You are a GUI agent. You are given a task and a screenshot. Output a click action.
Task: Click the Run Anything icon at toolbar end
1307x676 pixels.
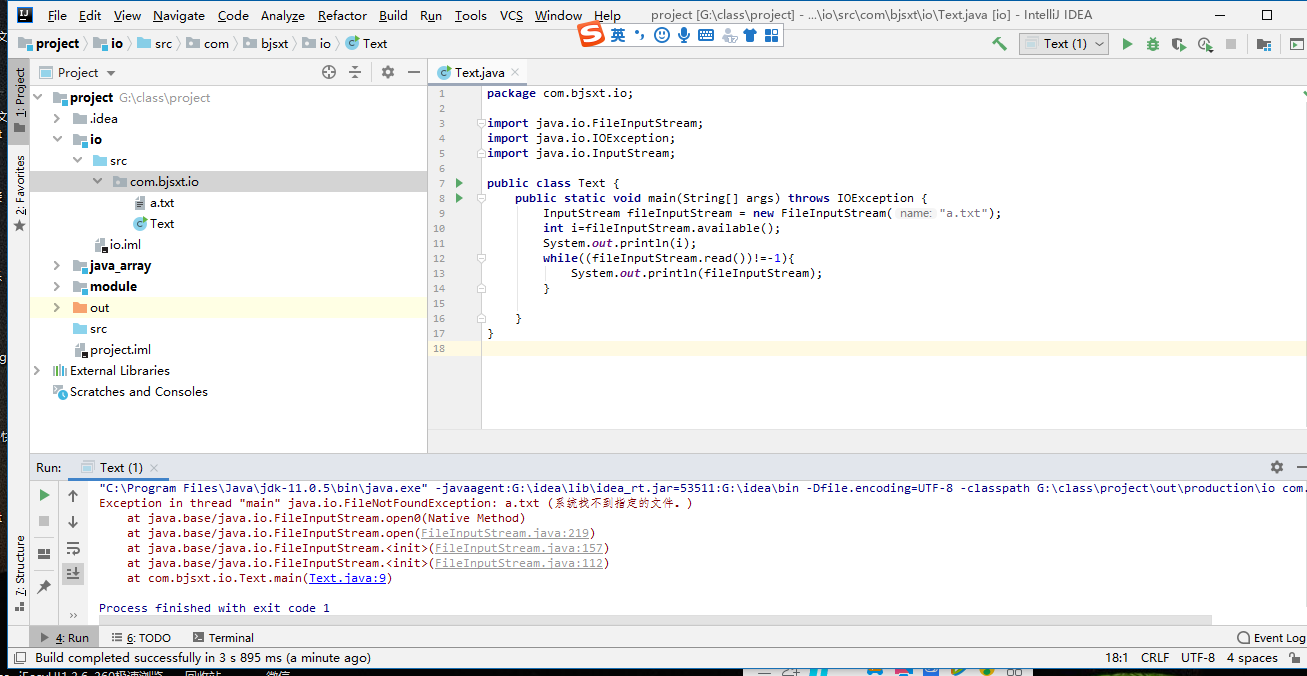point(1296,44)
